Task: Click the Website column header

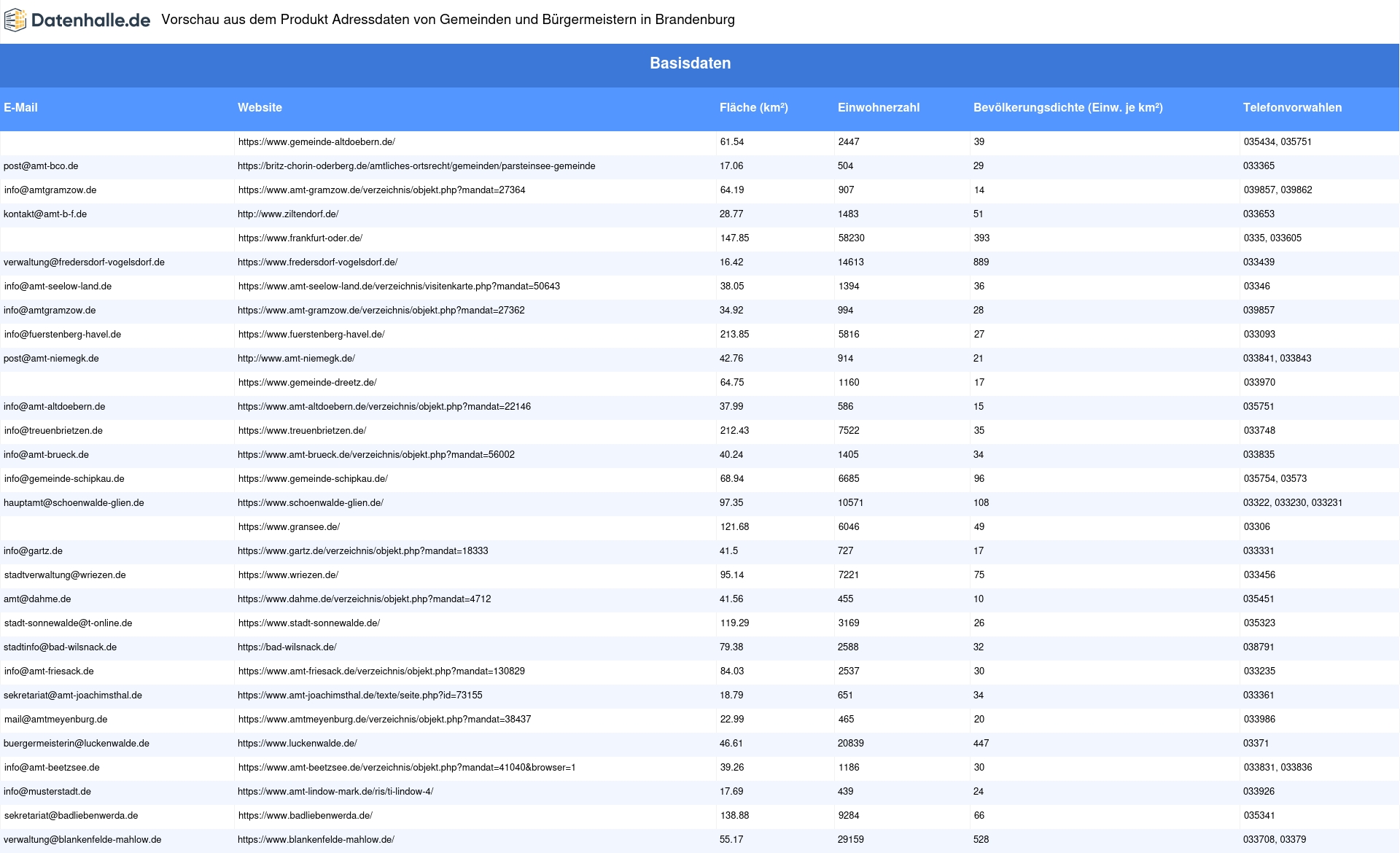Action: coord(260,107)
